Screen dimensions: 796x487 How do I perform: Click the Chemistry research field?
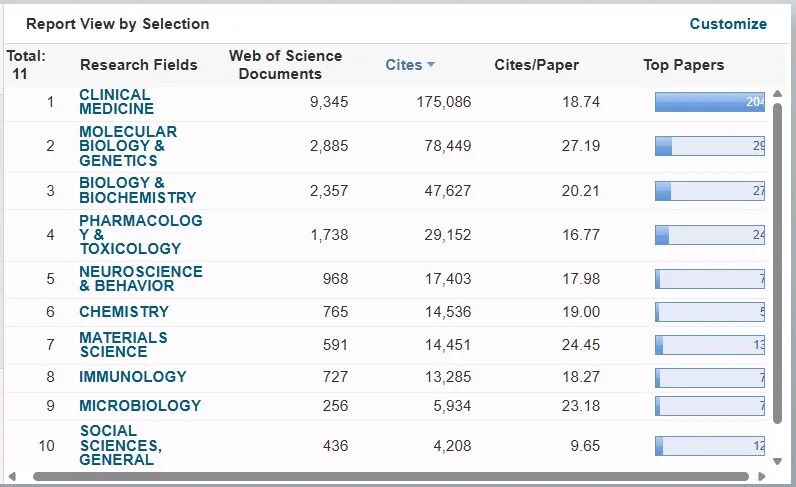pos(124,312)
